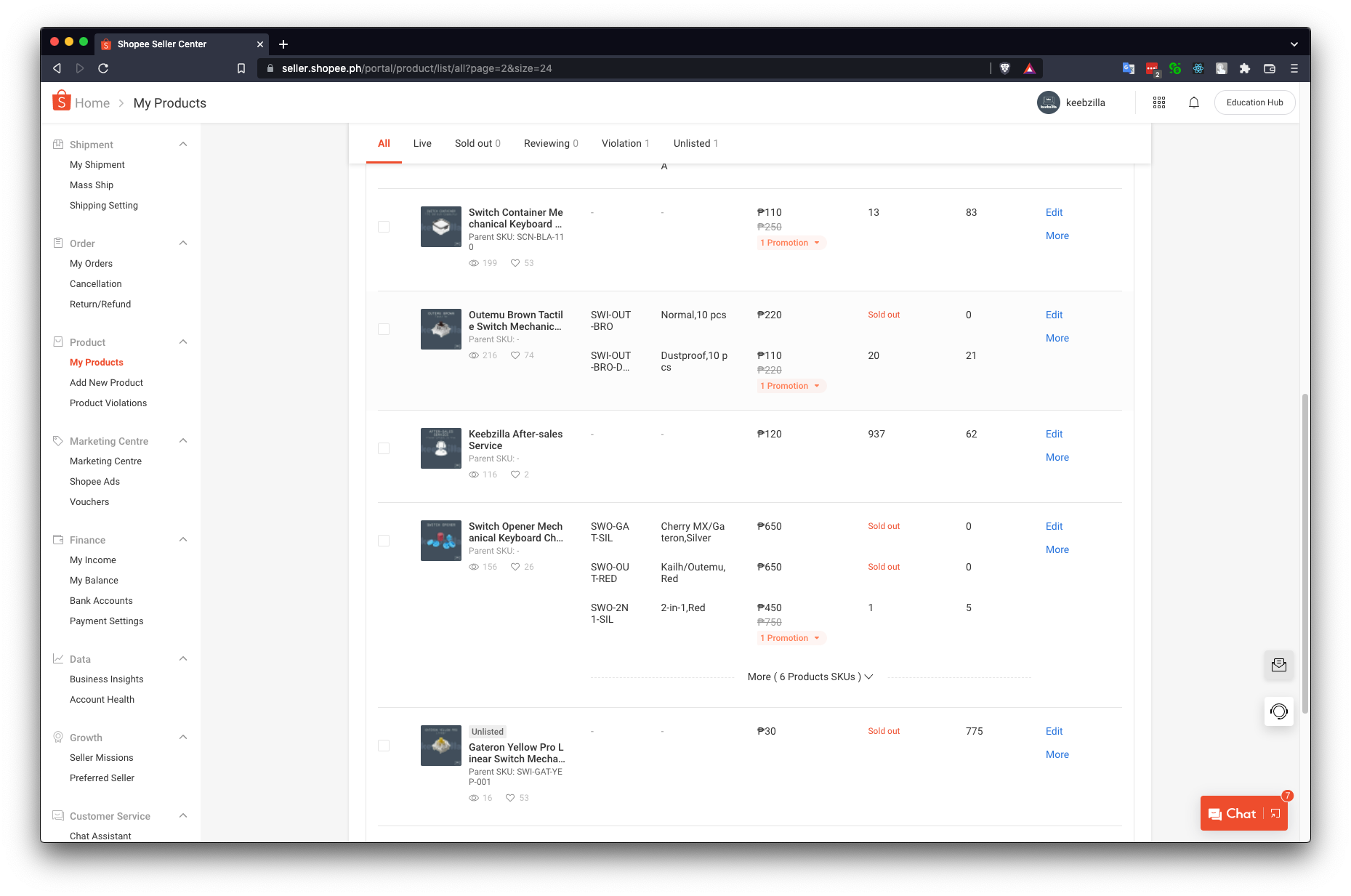Edit the Switch Container product
This screenshot has width=1351, height=896.
click(x=1054, y=212)
